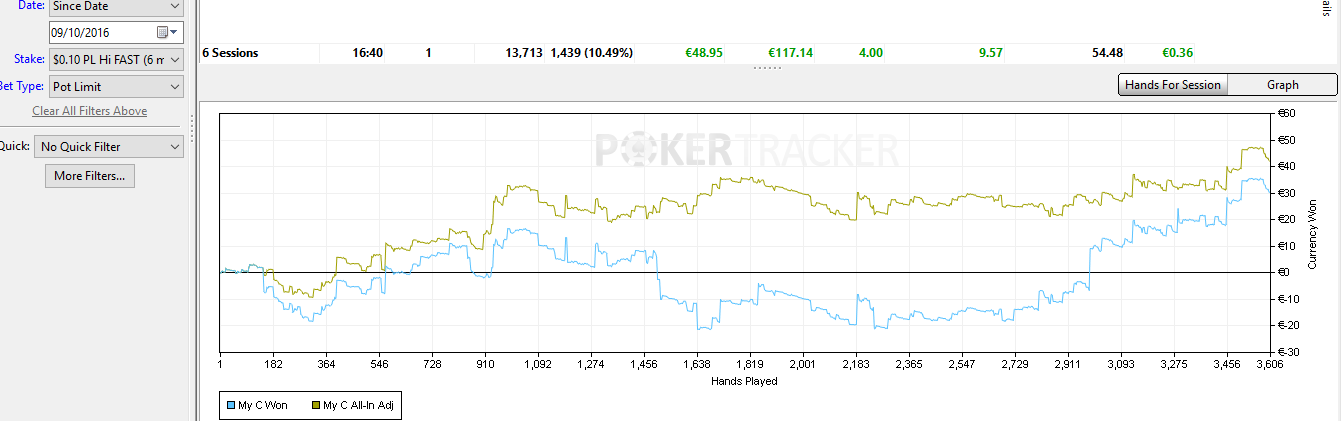The height and width of the screenshot is (421, 1342).
Task: Click blue My C Won legend swatch
Action: pos(230,405)
